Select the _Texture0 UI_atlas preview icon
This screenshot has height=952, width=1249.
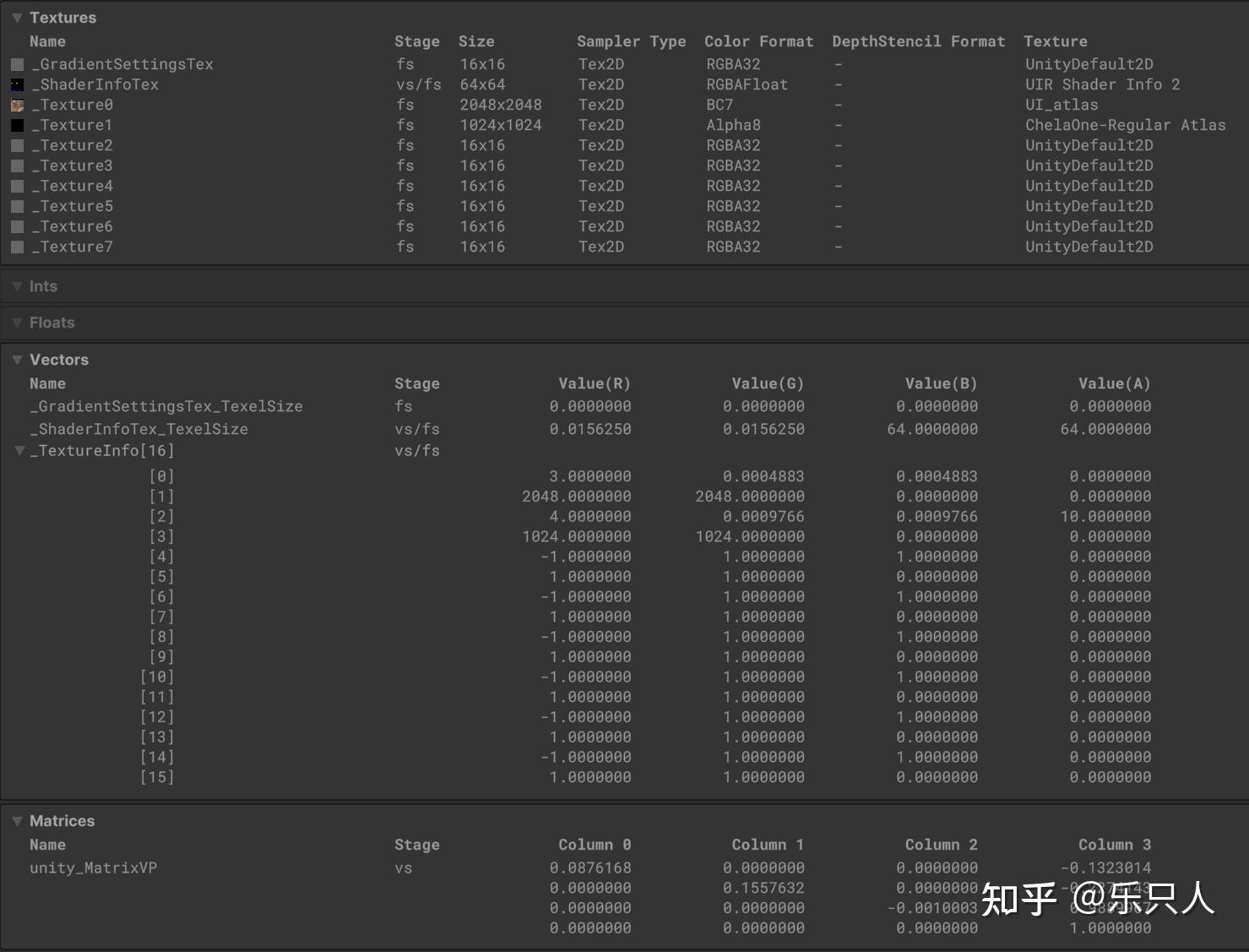tap(17, 104)
